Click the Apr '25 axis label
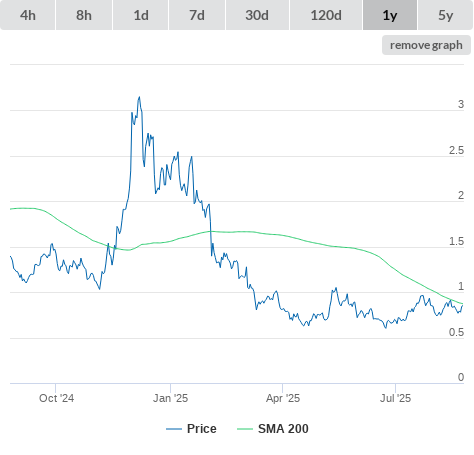This screenshot has height=455, width=474. coord(283,398)
